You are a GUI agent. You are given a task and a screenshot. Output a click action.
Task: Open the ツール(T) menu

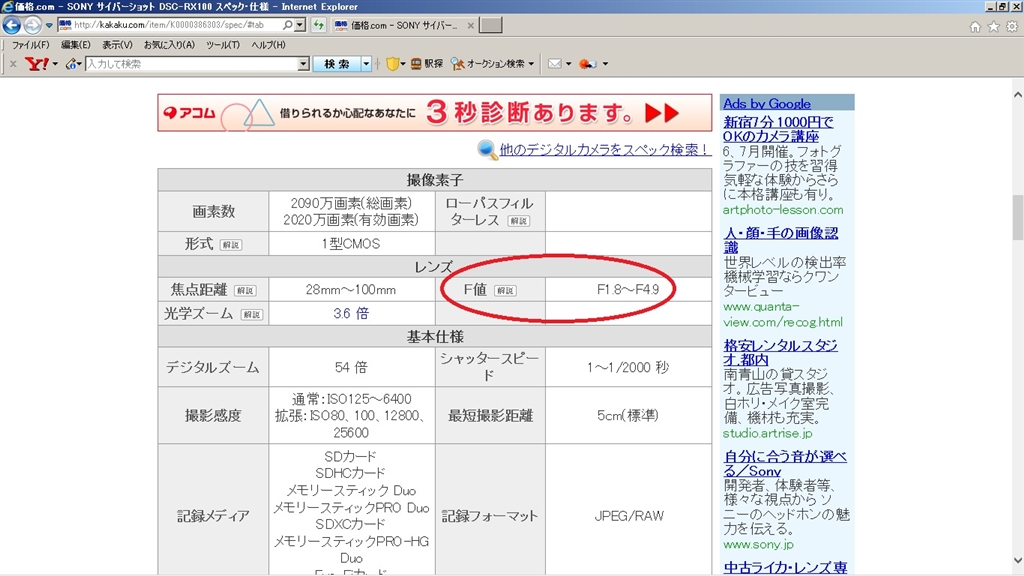(x=223, y=45)
